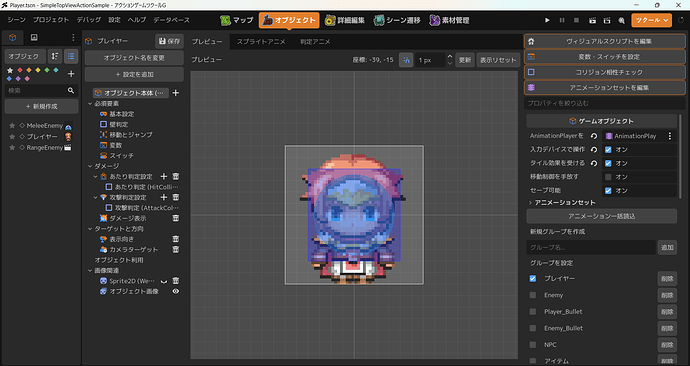Click オブジェクト名を変更 button
The image size is (690, 366).
[134, 58]
